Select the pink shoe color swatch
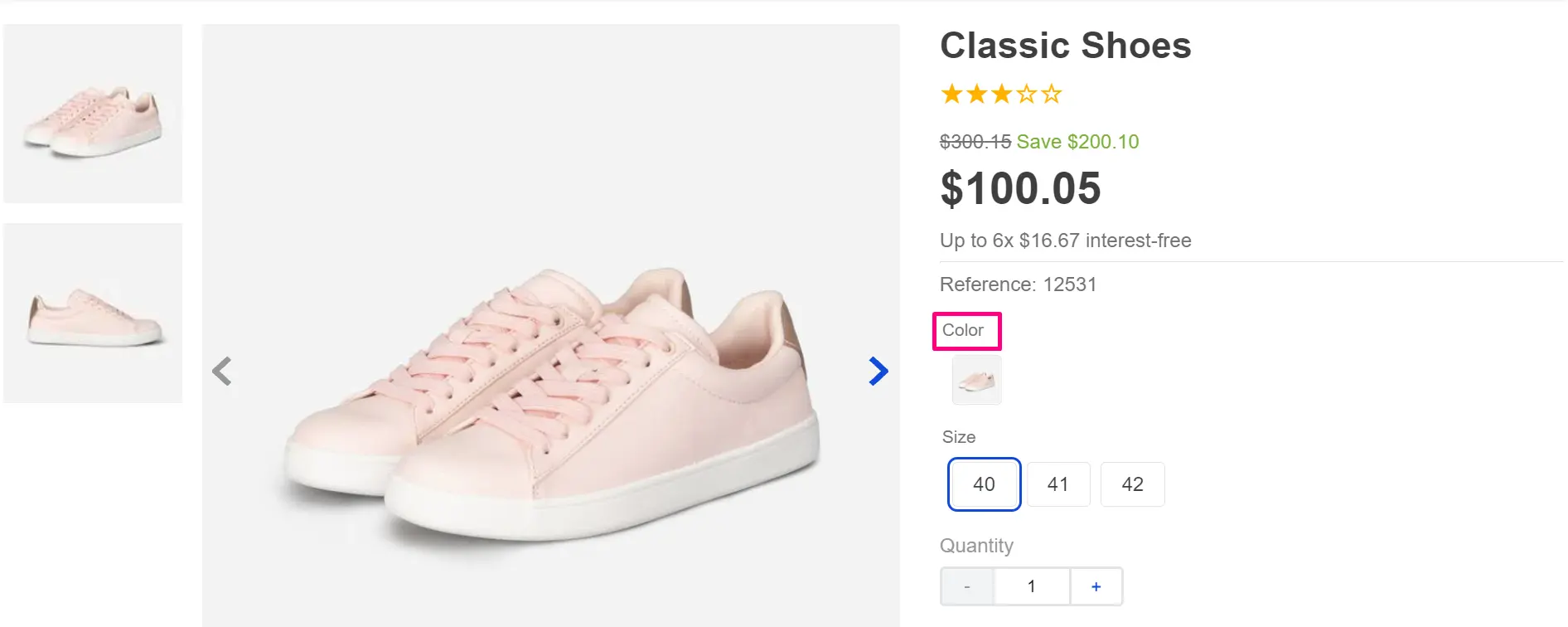 [x=976, y=381]
